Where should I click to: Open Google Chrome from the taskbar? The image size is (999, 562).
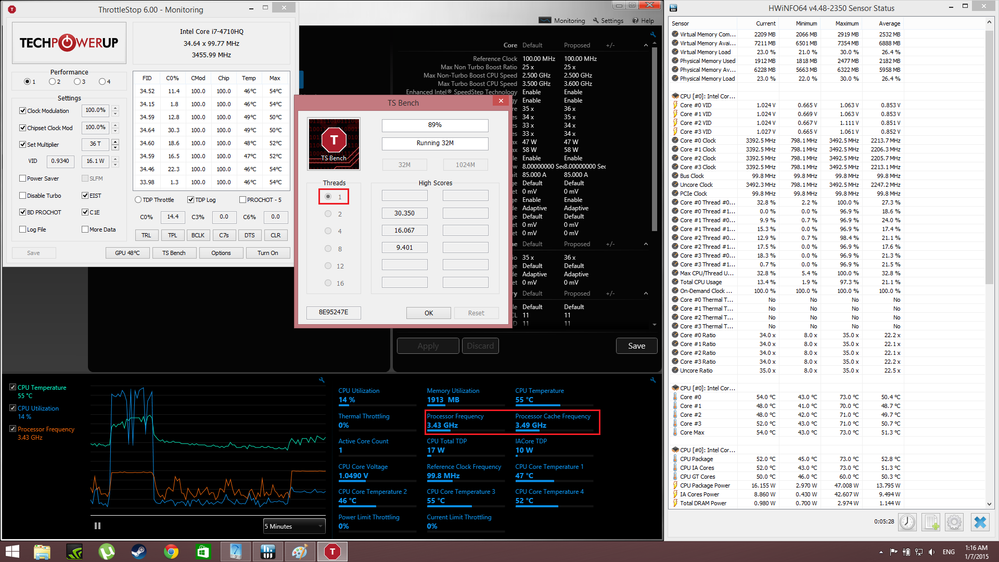pos(171,552)
